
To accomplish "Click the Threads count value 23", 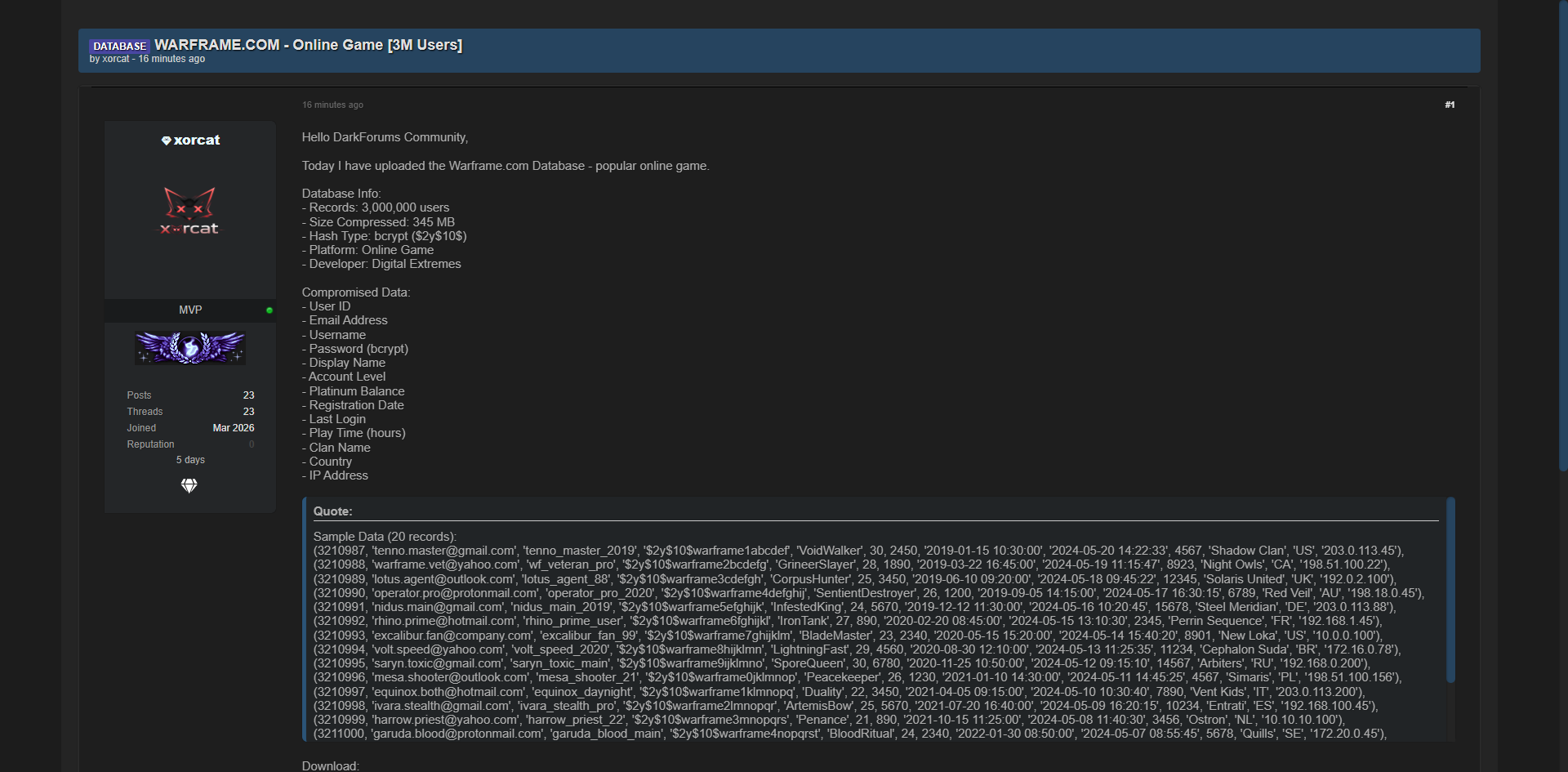I will tap(248, 412).
